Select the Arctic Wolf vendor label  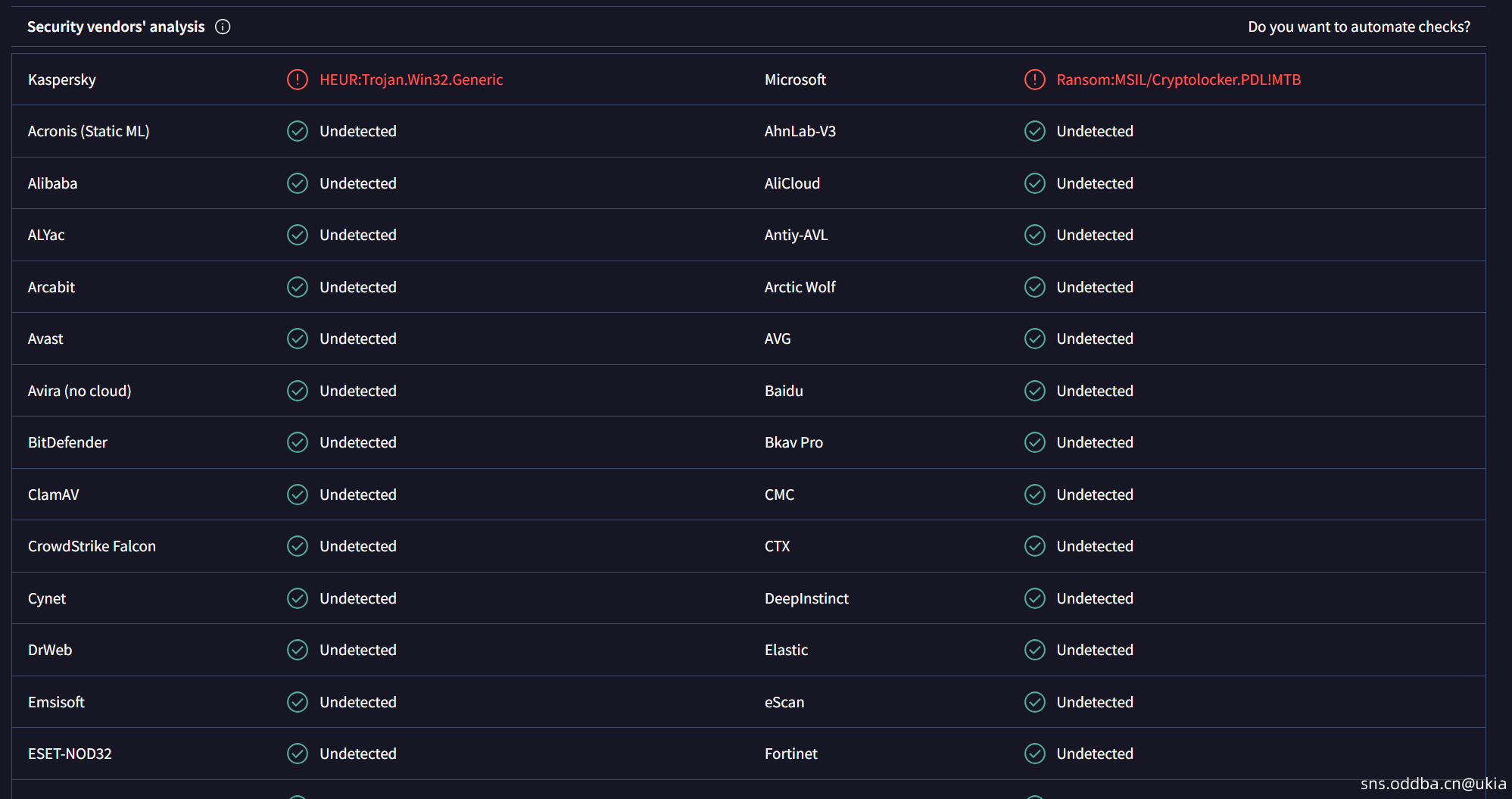[x=800, y=287]
